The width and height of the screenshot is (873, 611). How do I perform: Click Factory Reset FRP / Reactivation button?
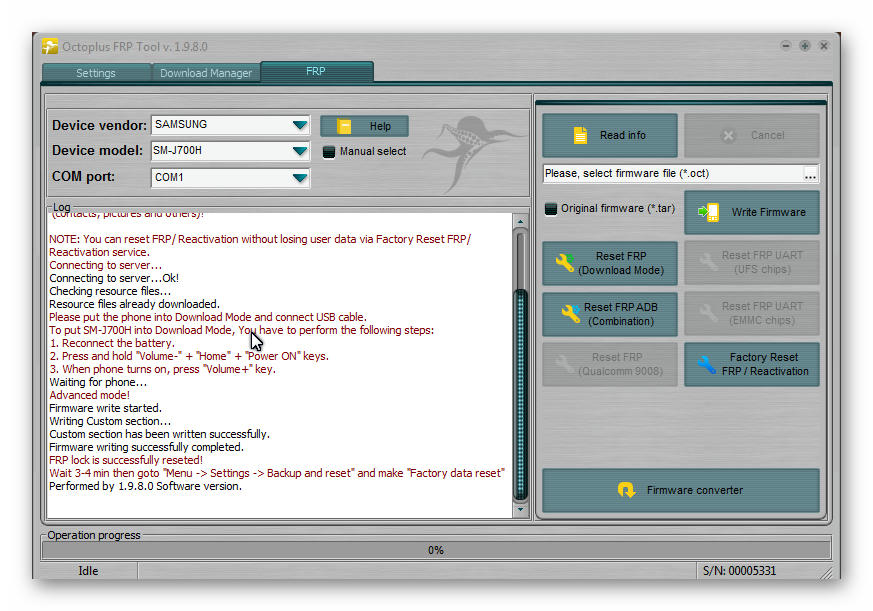[x=752, y=364]
